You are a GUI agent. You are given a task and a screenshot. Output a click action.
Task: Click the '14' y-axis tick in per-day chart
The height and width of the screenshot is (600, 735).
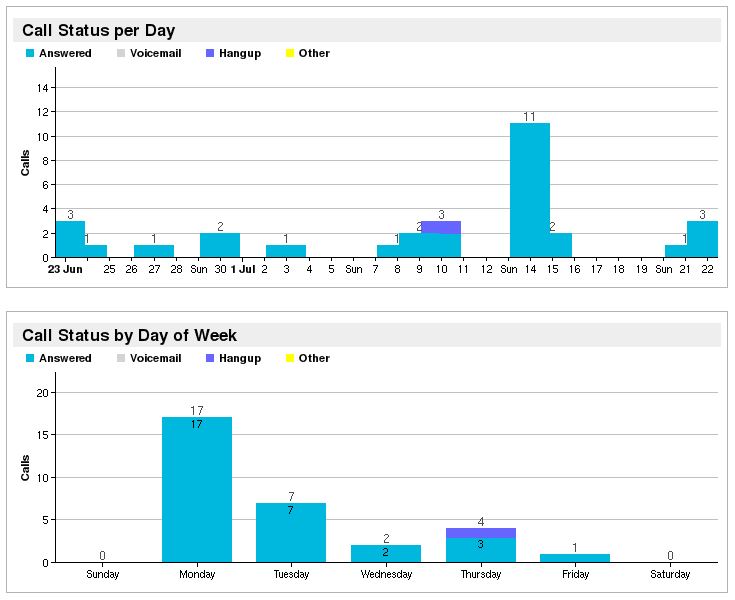pos(43,88)
